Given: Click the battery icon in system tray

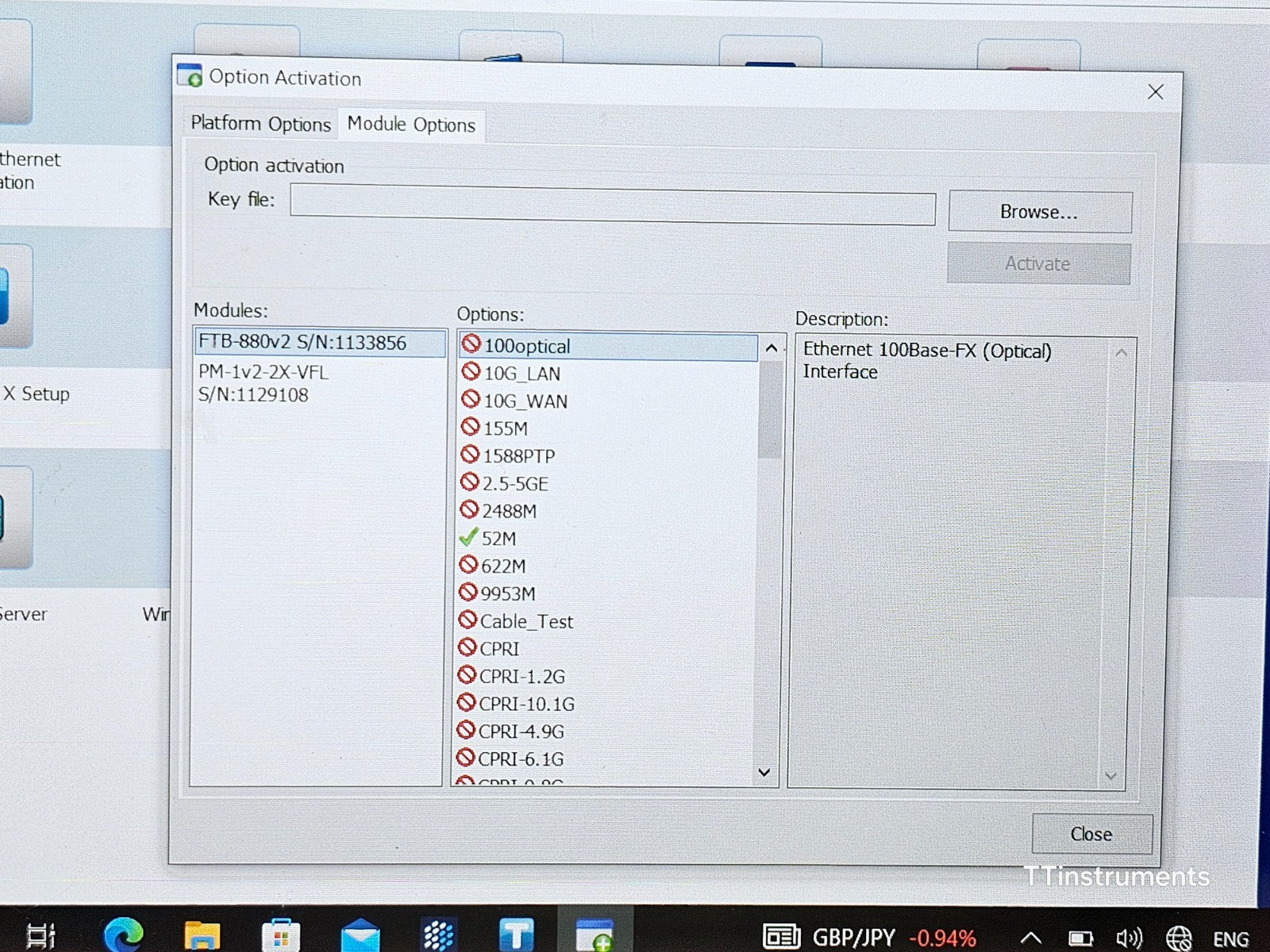Looking at the screenshot, I should [1080, 939].
